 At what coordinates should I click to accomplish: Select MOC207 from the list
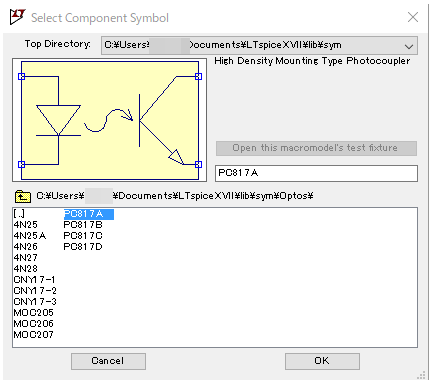(x=33, y=335)
